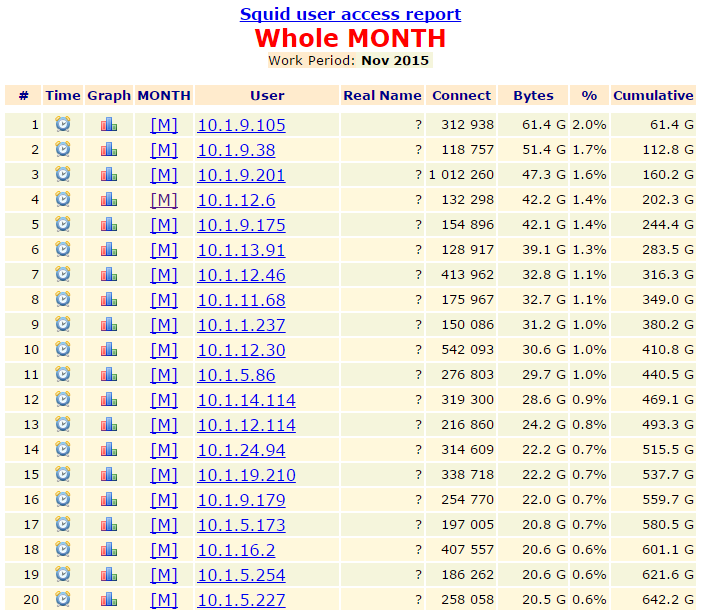Open time report icon for 10.1.9.201
Viewport: 705px width, 610px height.
pyautogui.click(x=63, y=174)
